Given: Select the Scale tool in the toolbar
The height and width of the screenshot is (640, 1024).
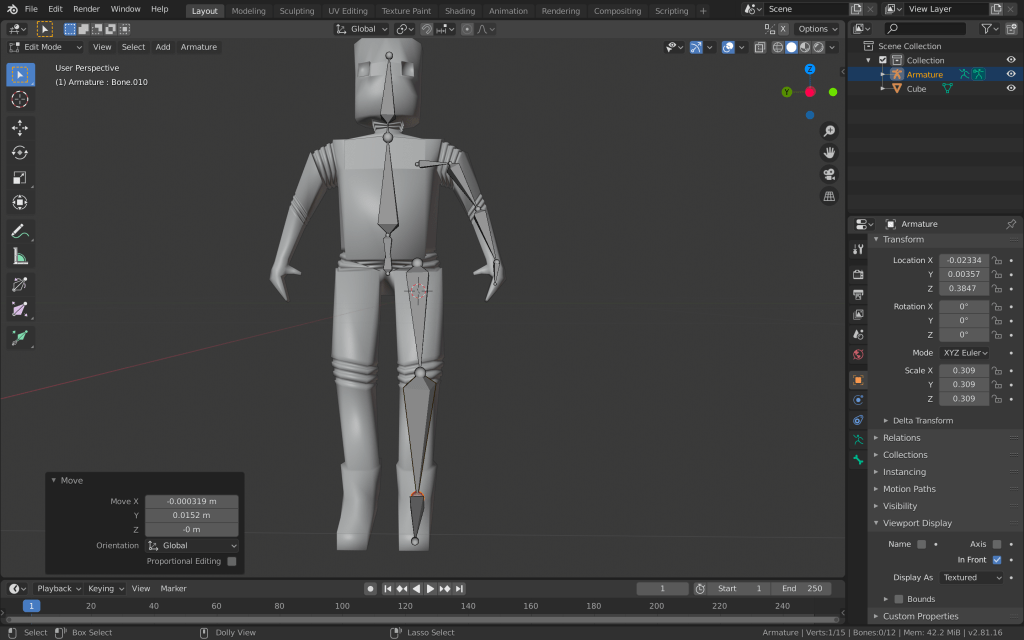Looking at the screenshot, I should 20,177.
